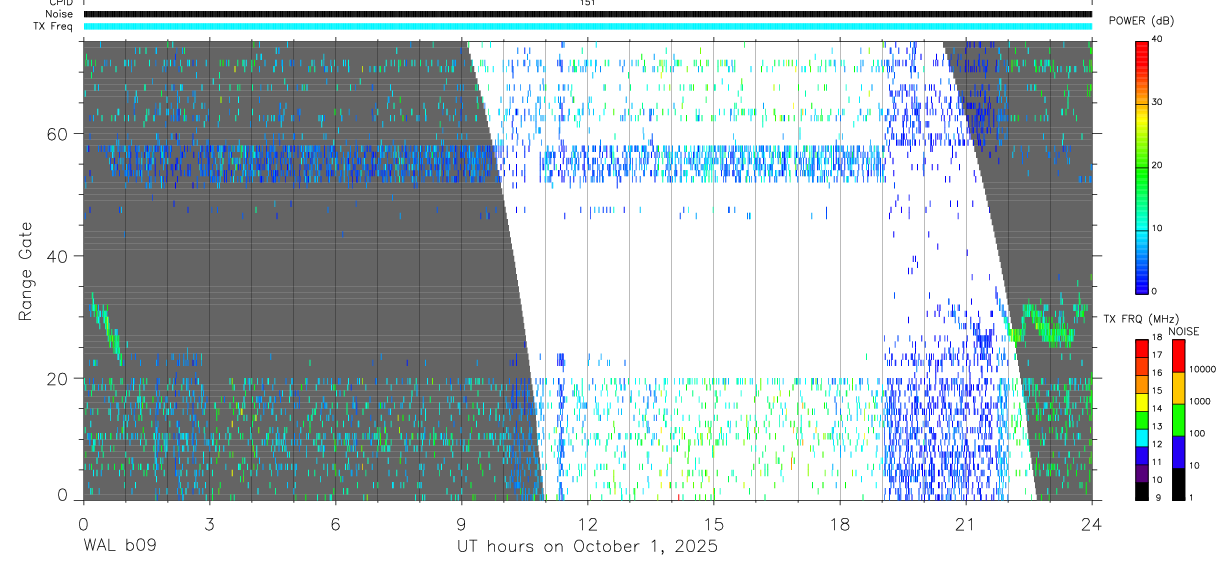Select the 18 UT hour tick label
This screenshot has height=567, width=1228.
[840, 523]
